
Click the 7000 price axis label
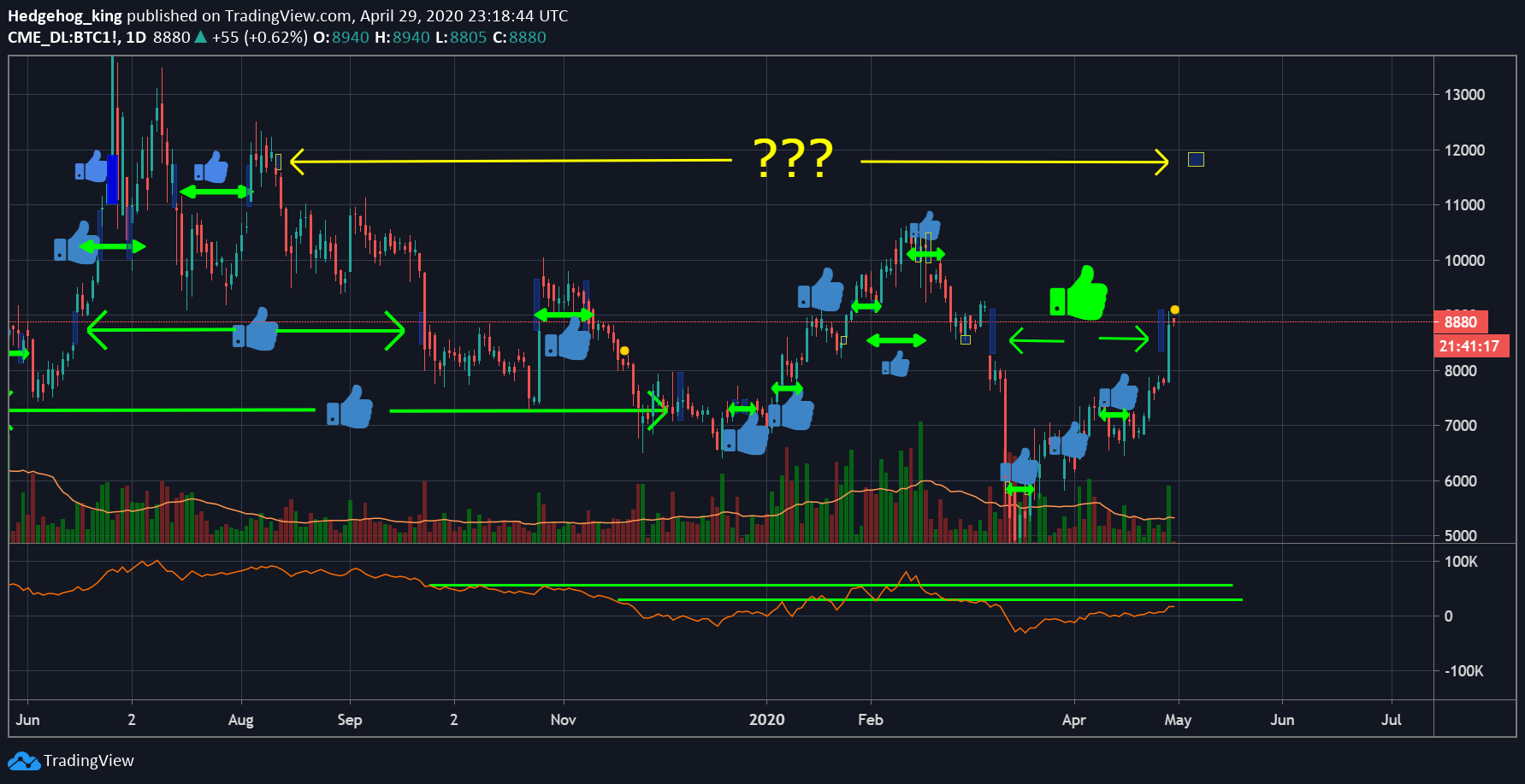coord(1461,426)
